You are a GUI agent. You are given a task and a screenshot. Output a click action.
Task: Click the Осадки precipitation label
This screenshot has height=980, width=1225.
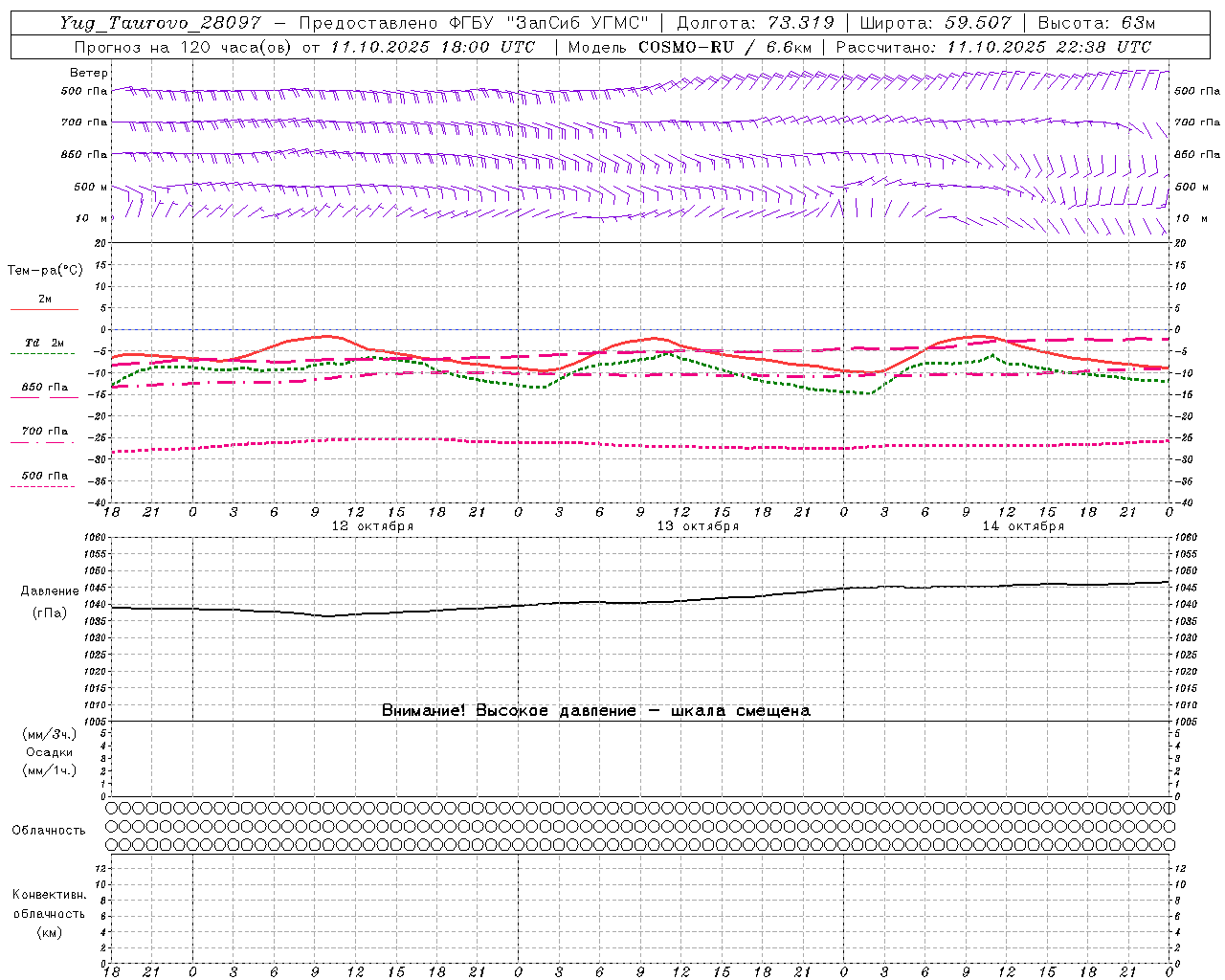point(50,752)
